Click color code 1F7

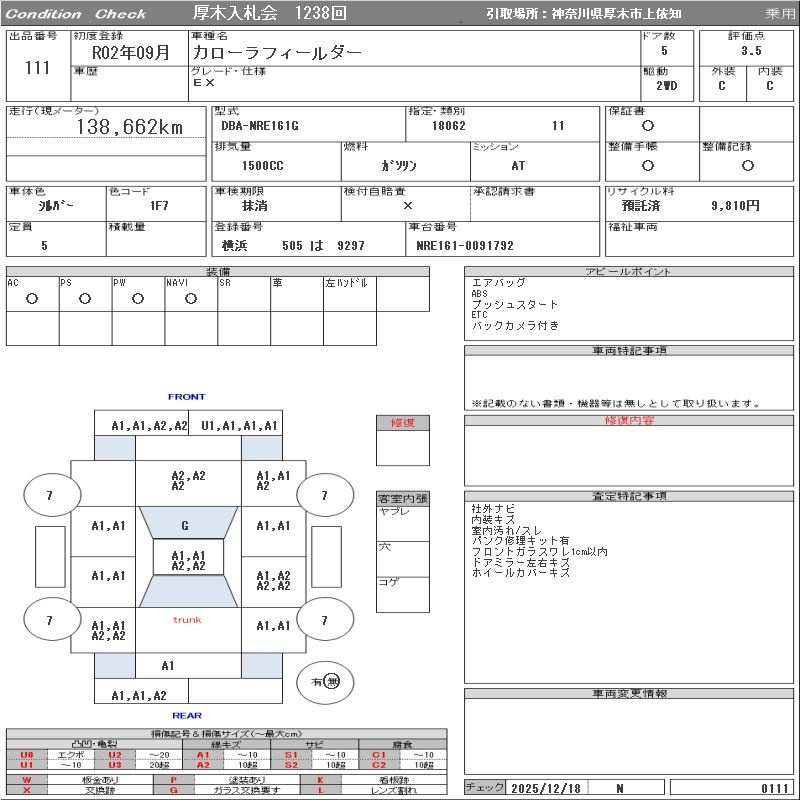pos(159,205)
